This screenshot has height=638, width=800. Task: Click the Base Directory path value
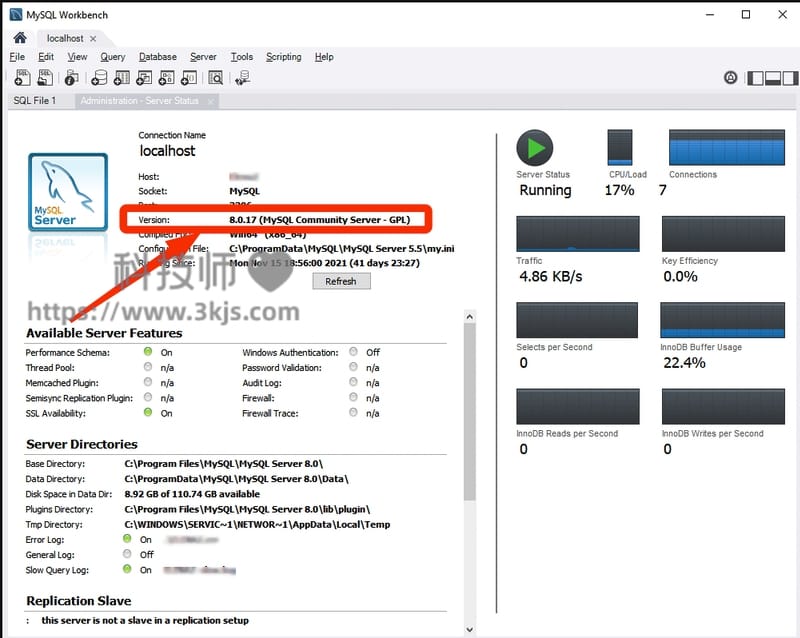(x=223, y=464)
